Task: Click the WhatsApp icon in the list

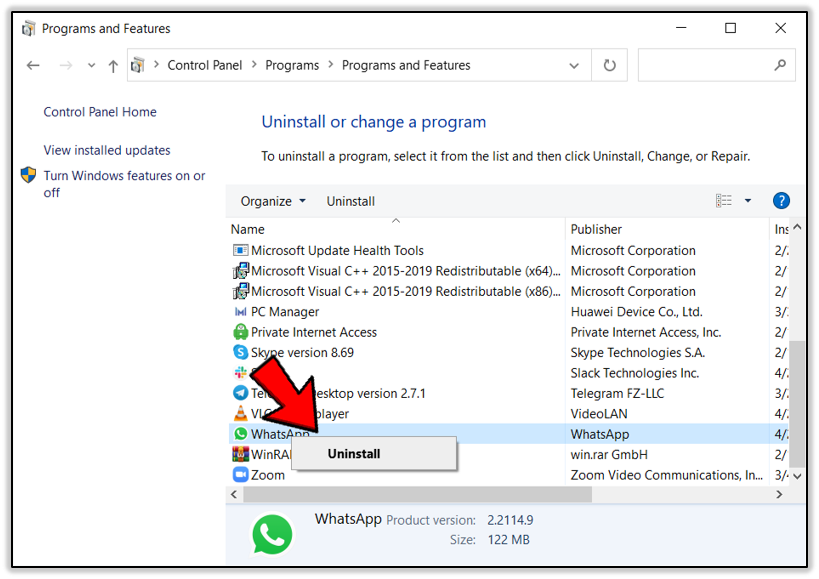Action: (240, 434)
